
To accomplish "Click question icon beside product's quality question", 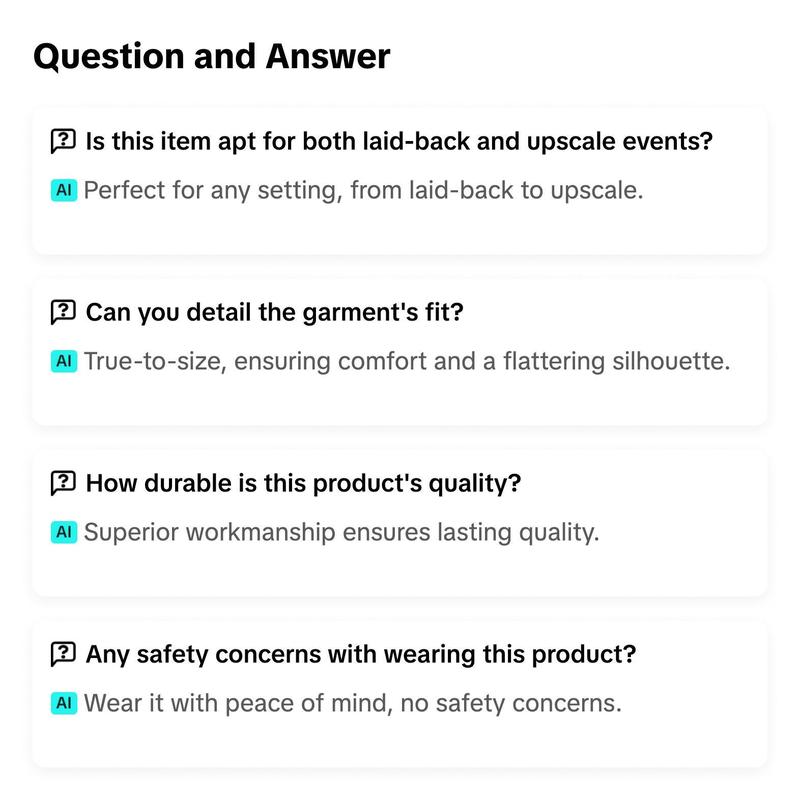I will (63, 483).
